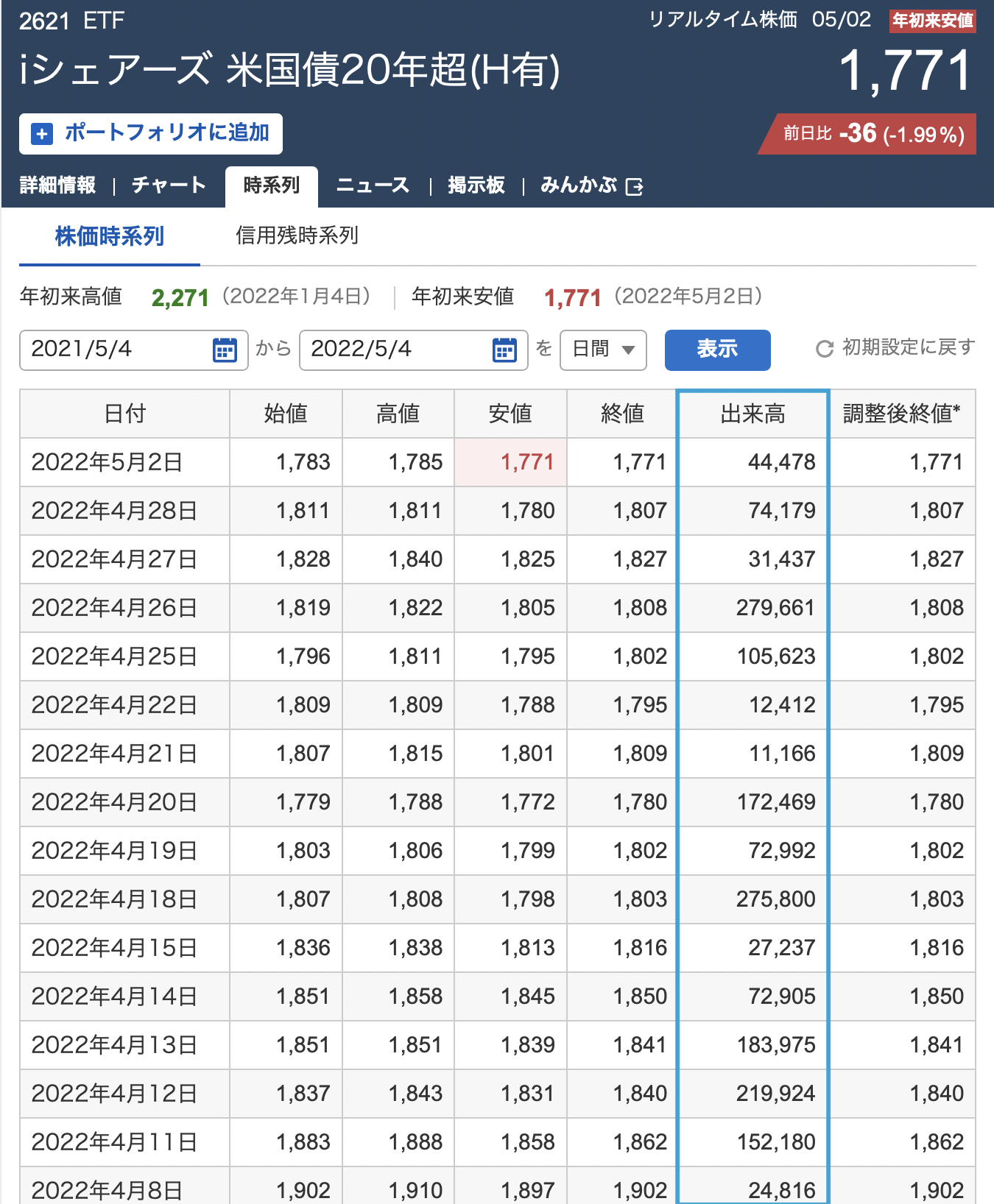Click volume value 27,237

[782, 948]
